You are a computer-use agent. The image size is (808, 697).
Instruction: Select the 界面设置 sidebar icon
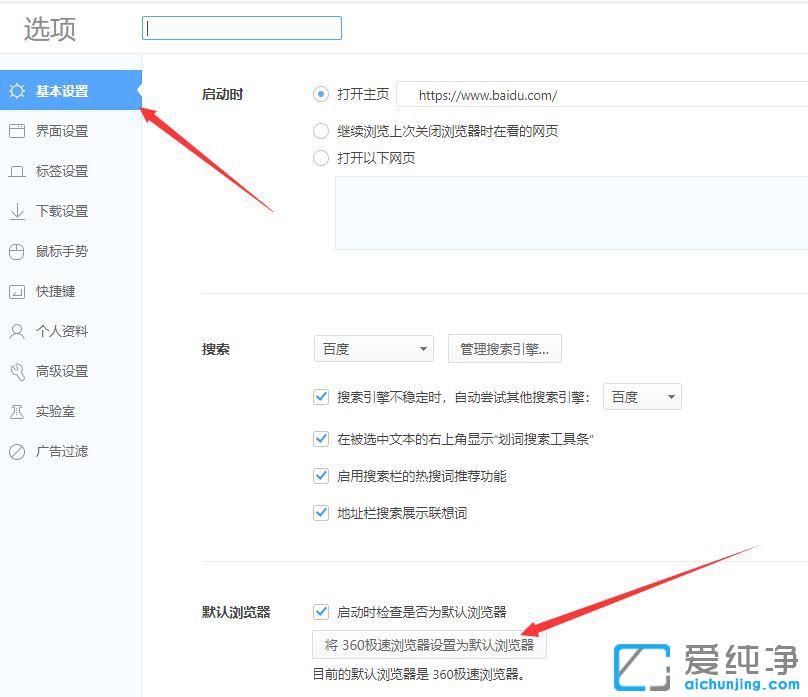coord(18,130)
